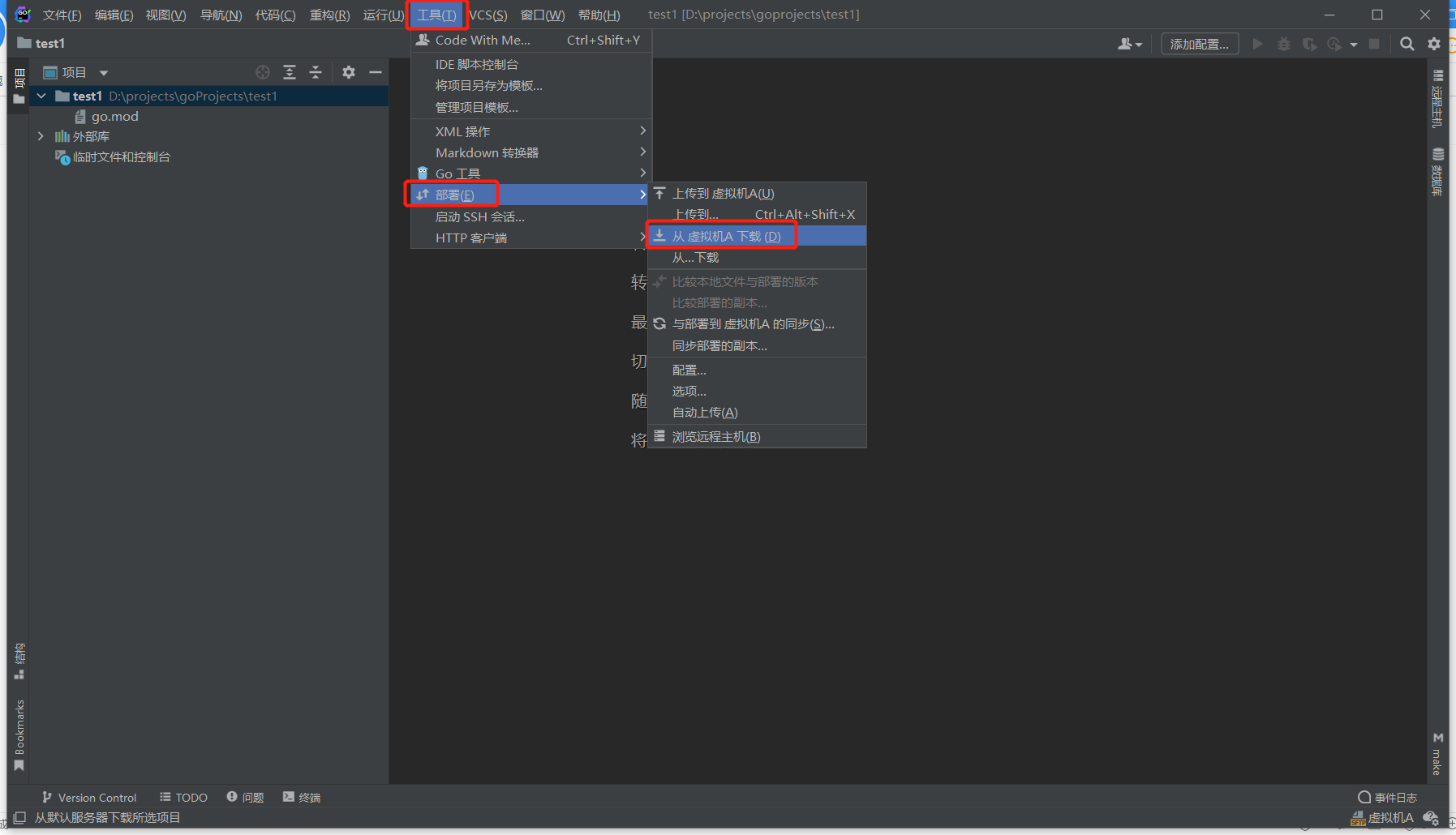1456x835 pixels.
Task: Open the Bookmarks side tab
Action: (19, 736)
